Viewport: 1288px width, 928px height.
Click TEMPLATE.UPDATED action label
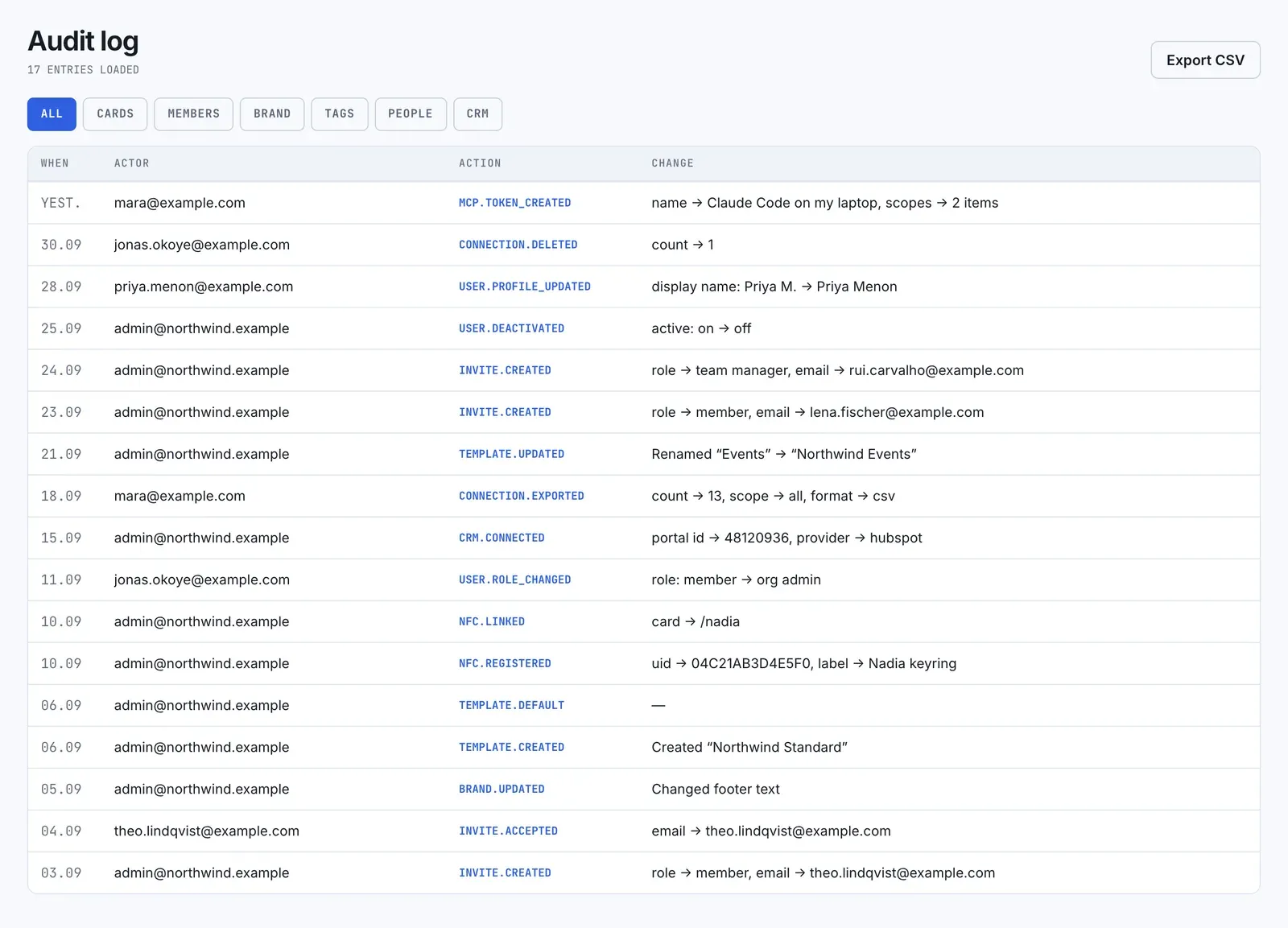pos(511,454)
